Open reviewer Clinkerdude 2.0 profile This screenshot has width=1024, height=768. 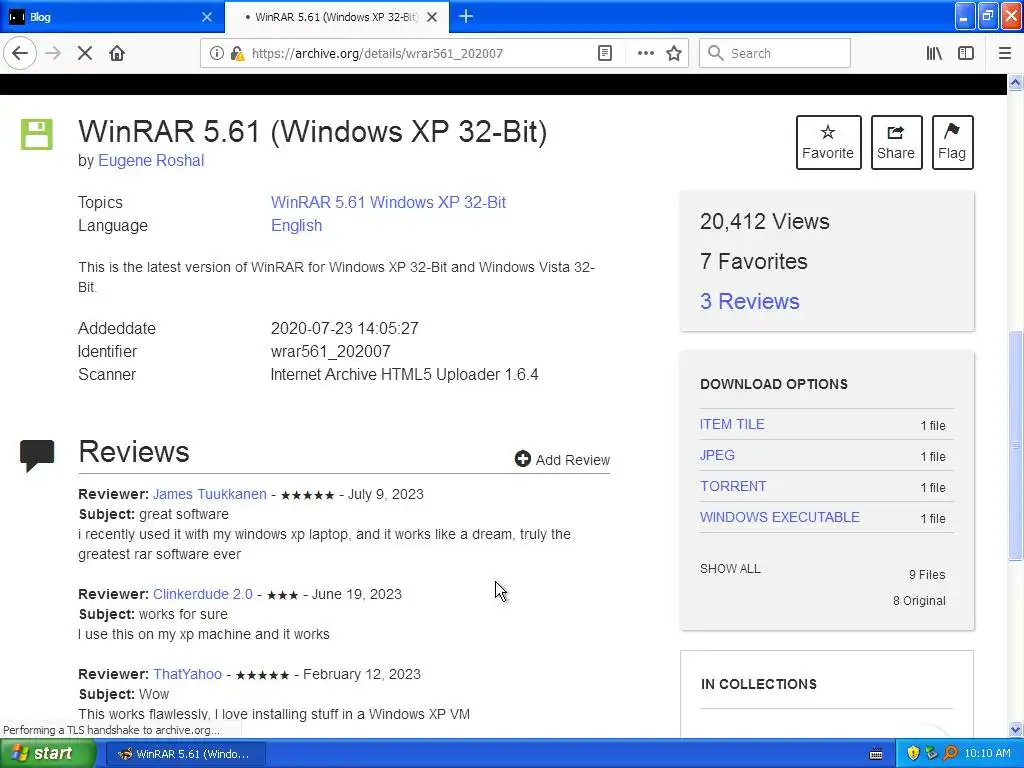(202, 594)
